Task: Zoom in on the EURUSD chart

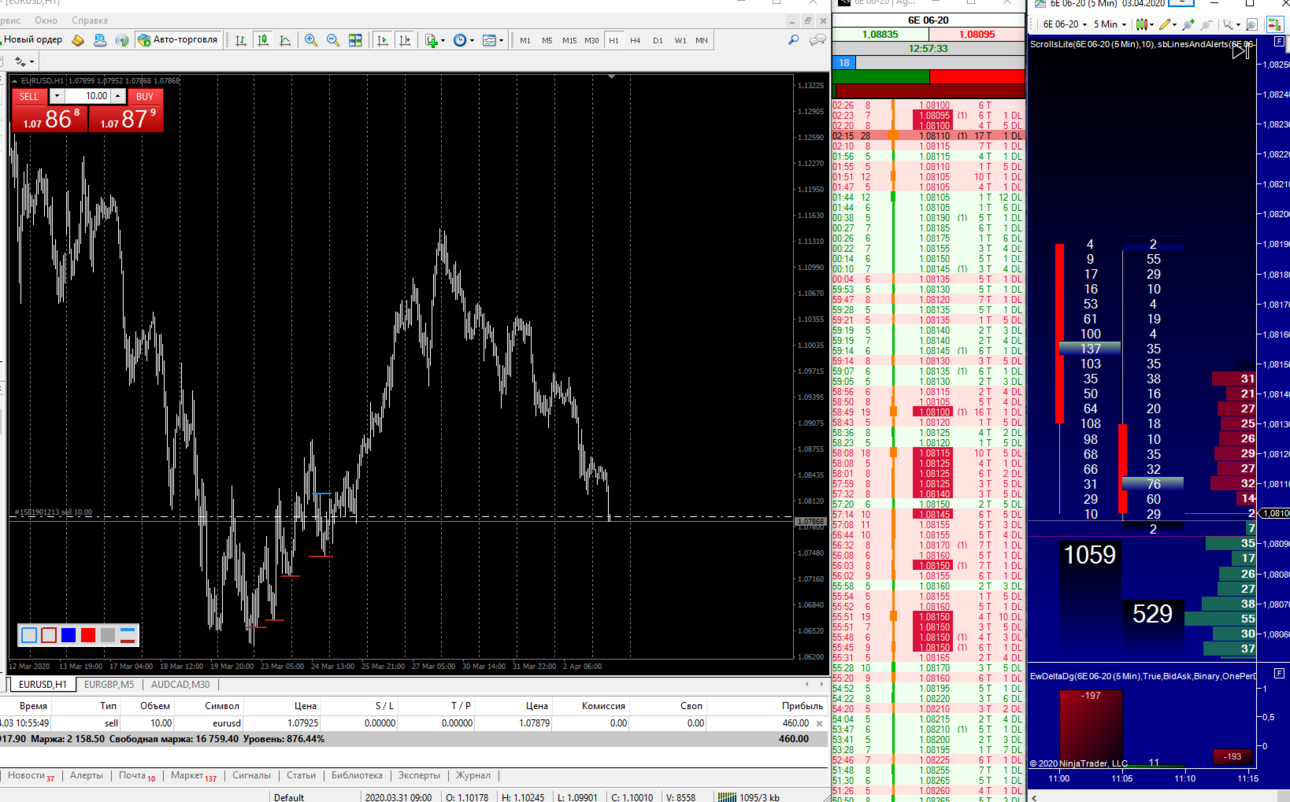Action: click(311, 40)
